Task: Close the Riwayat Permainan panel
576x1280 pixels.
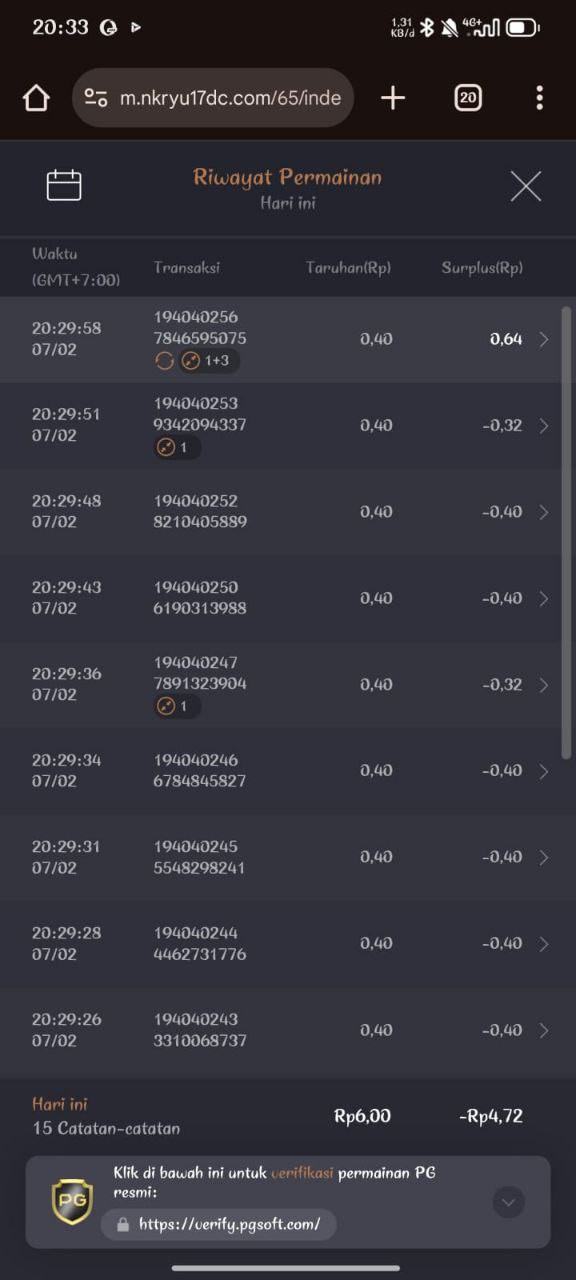Action: (526, 186)
